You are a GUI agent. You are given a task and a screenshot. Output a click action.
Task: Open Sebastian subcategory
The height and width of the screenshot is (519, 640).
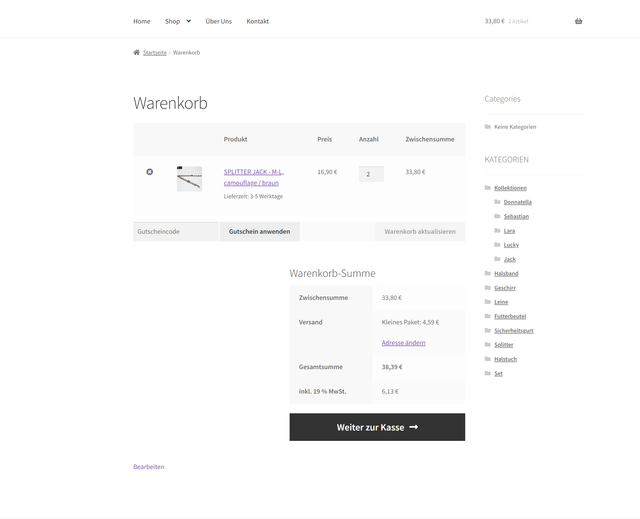pos(516,217)
